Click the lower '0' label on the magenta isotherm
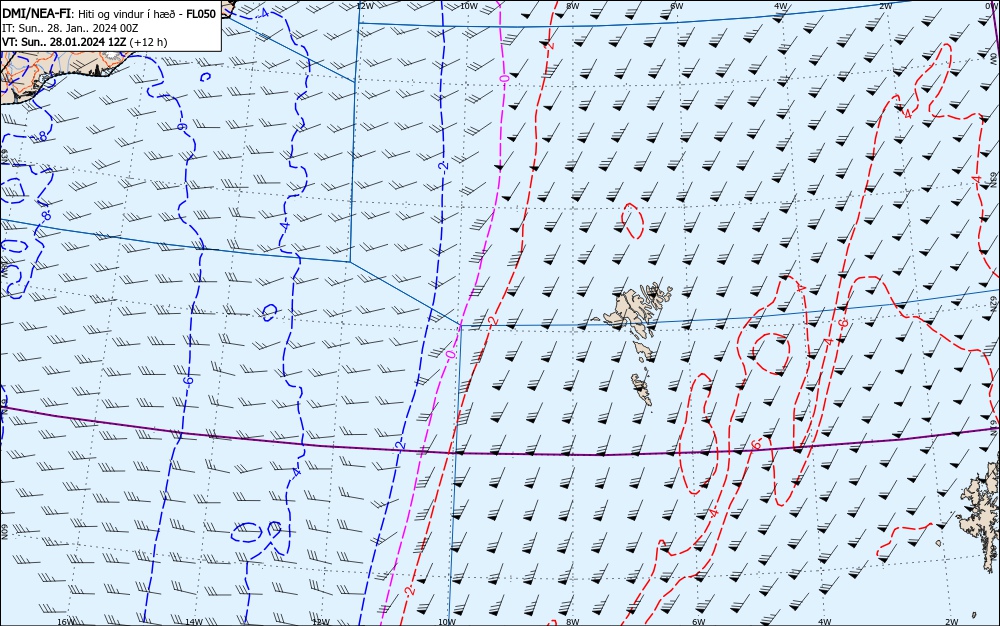 [451, 354]
